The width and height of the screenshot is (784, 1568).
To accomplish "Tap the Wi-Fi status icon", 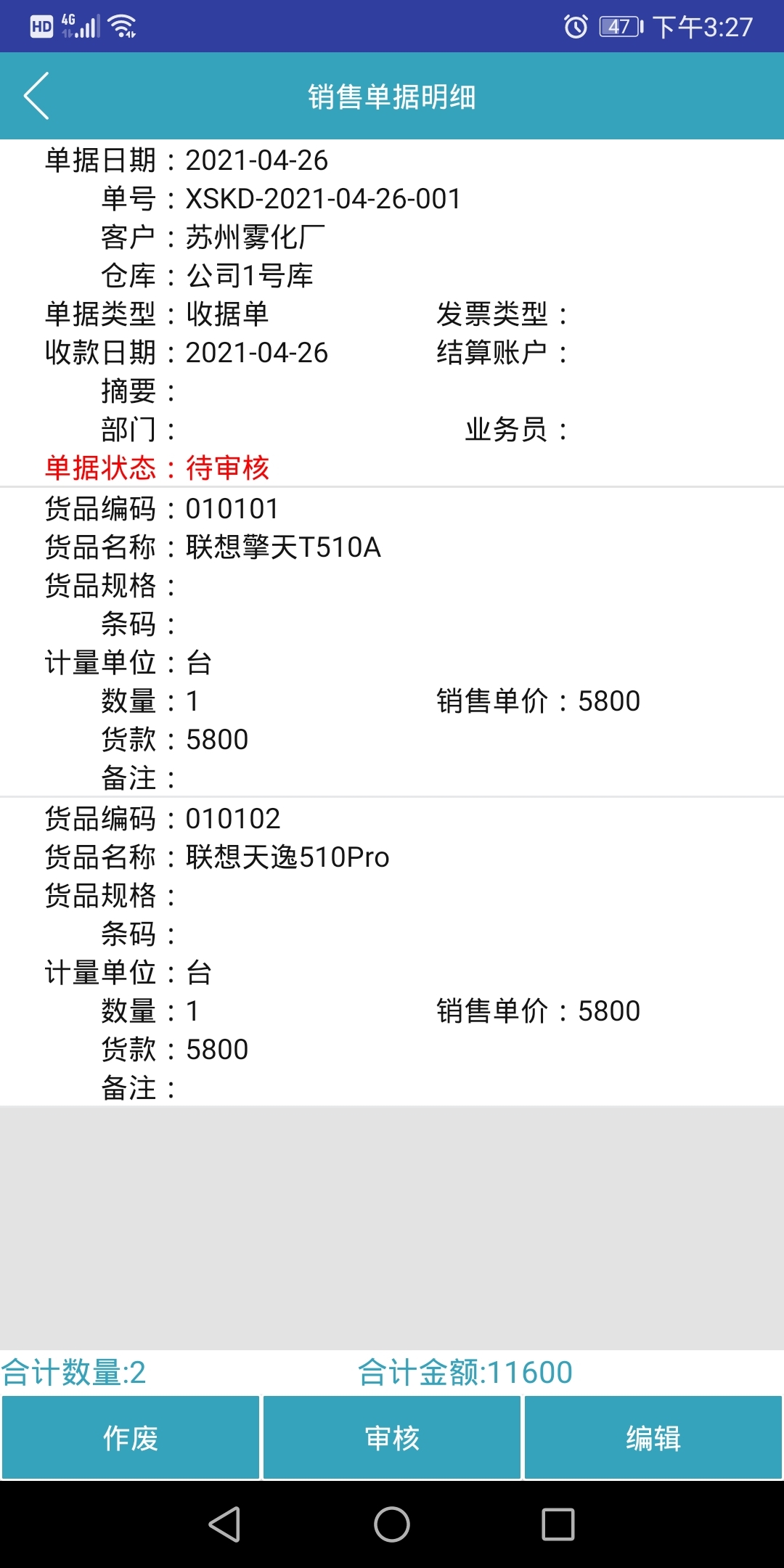I will 122,27.
